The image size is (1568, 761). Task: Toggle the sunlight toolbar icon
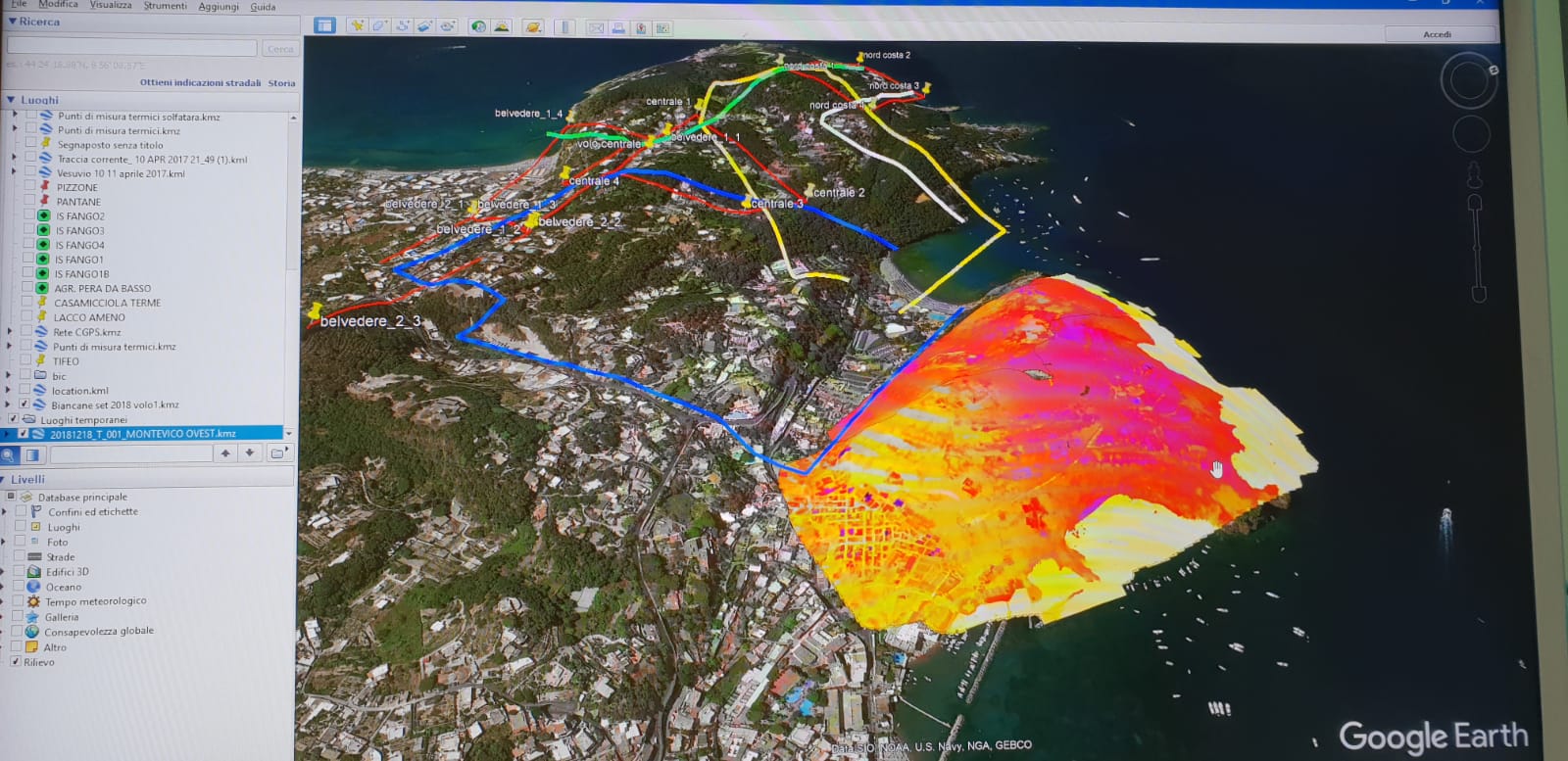tap(502, 26)
